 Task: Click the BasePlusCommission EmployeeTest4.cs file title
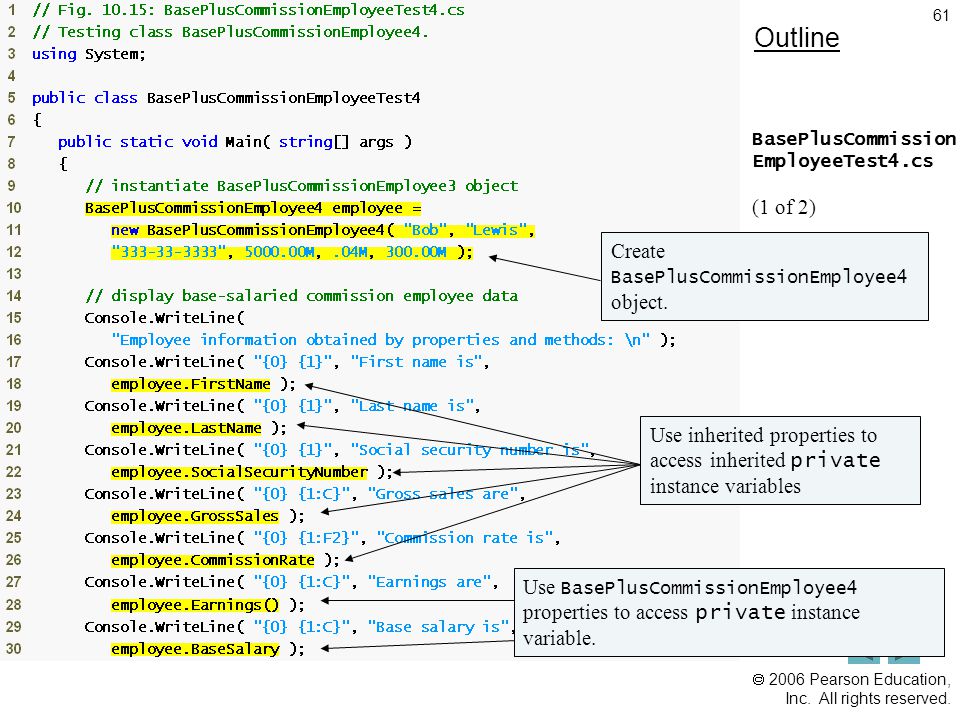click(x=853, y=150)
